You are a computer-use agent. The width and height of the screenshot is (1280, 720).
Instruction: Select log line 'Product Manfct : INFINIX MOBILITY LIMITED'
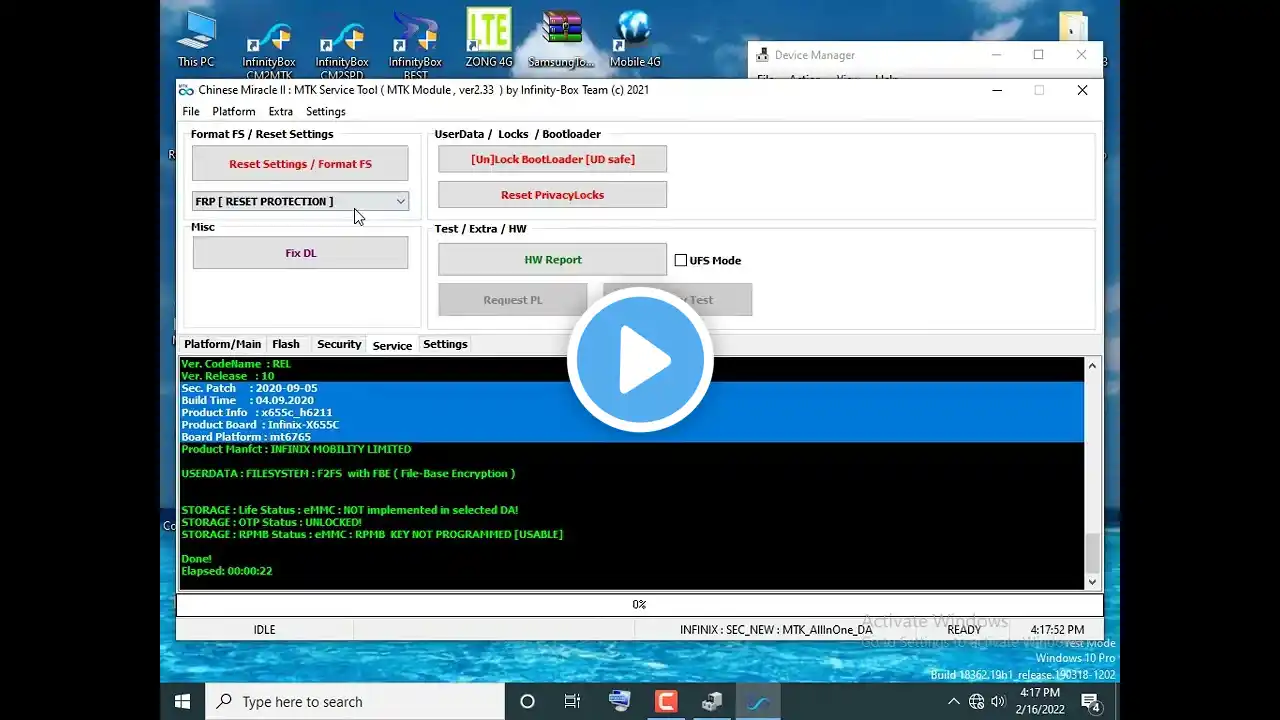point(296,449)
